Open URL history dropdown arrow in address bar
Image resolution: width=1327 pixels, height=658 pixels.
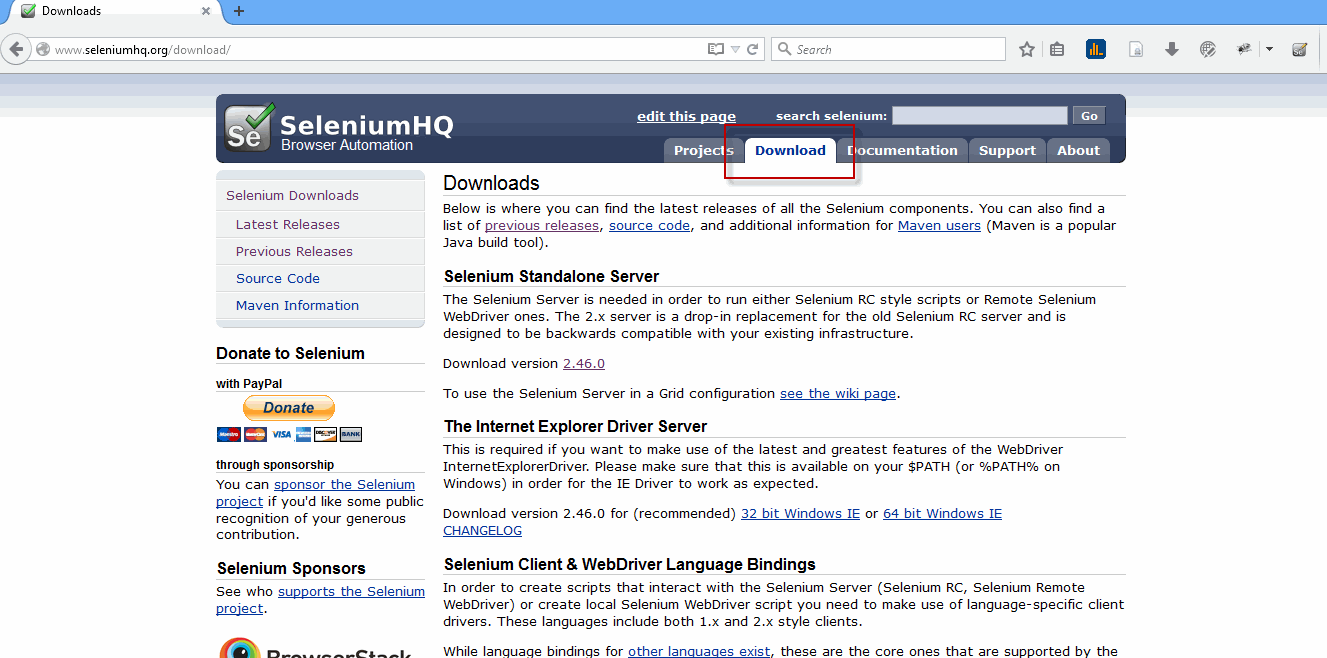pyautogui.click(x=735, y=49)
